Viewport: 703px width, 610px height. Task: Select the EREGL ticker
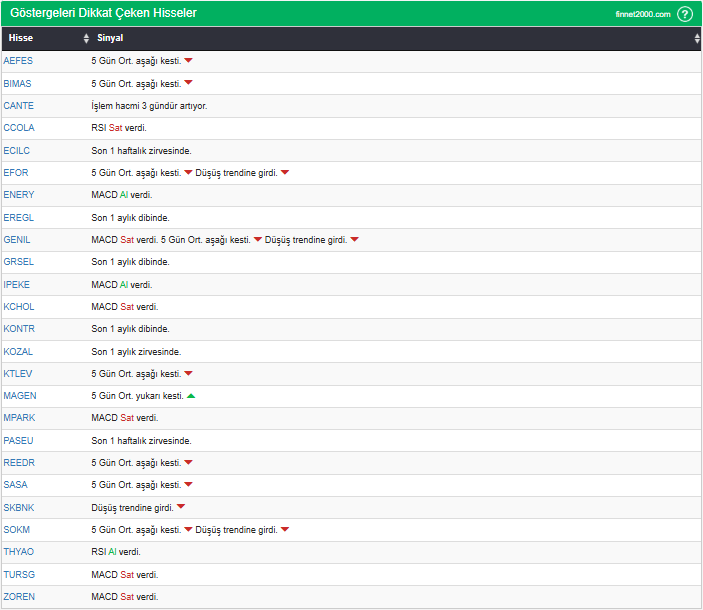[18, 217]
